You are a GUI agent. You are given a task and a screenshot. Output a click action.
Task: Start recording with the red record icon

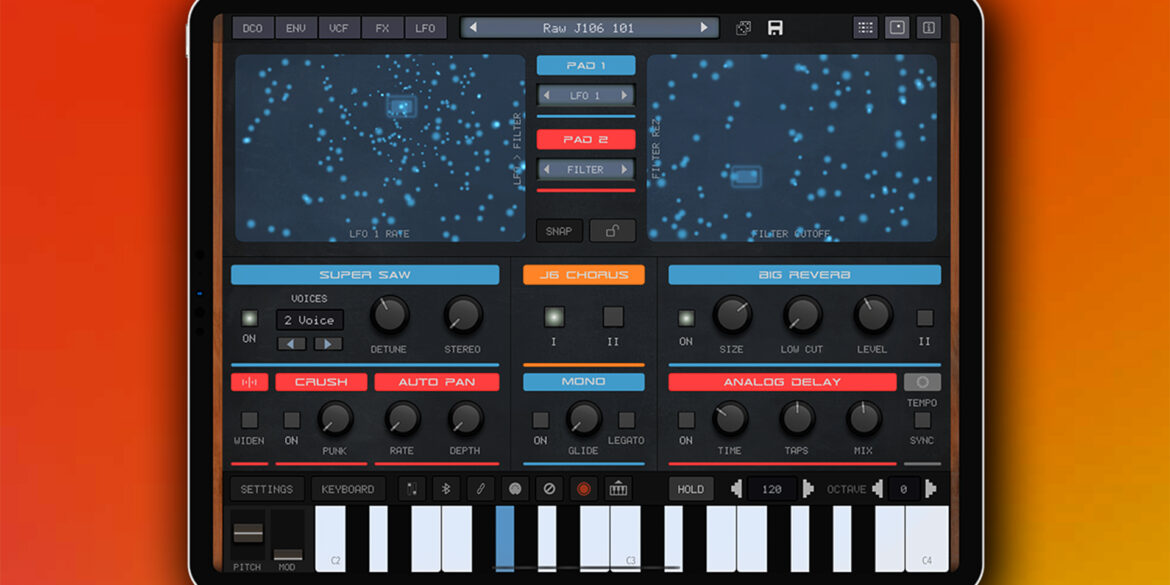584,489
